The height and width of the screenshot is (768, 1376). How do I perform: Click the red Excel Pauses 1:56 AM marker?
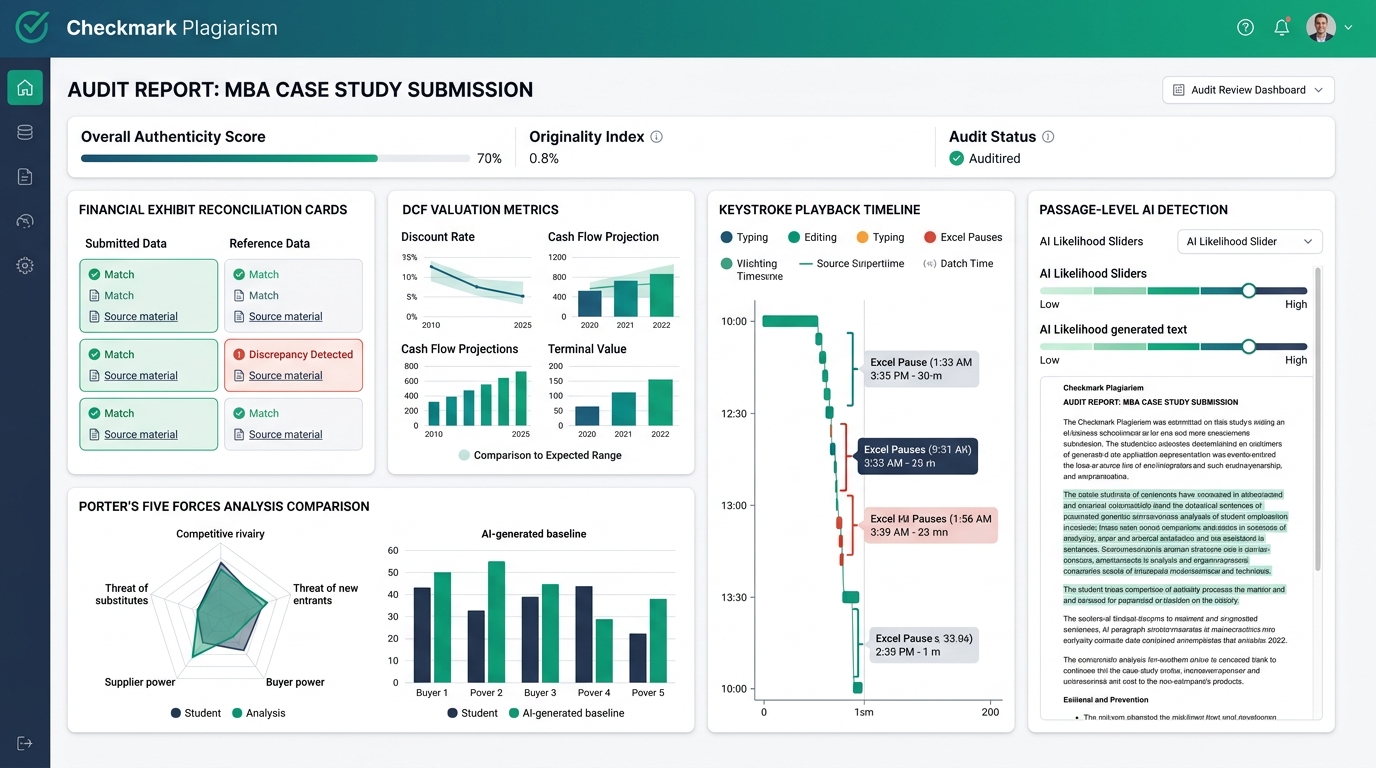pyautogui.click(x=930, y=525)
